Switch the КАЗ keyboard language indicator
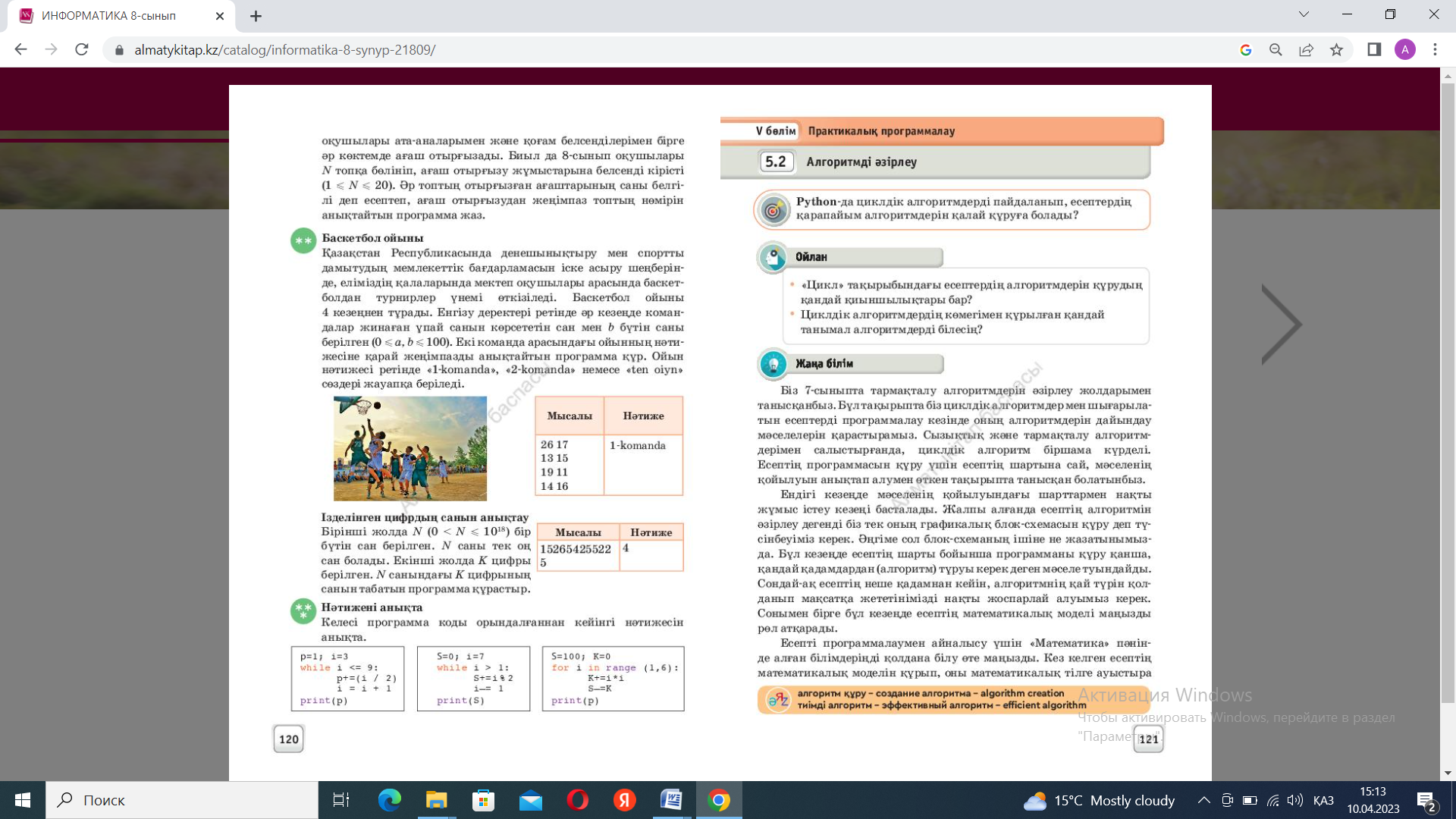This screenshot has height=819, width=1456. coord(1323,800)
